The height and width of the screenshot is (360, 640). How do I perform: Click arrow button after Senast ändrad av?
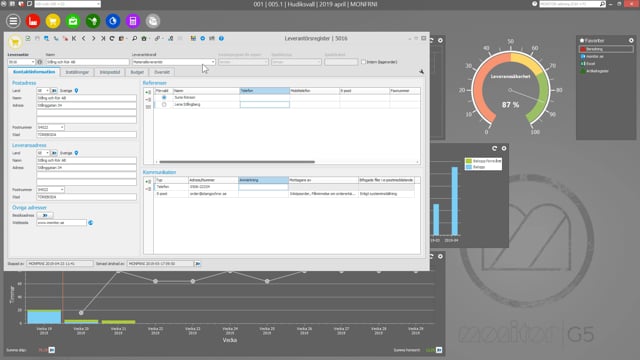pyautogui.click(x=198, y=264)
